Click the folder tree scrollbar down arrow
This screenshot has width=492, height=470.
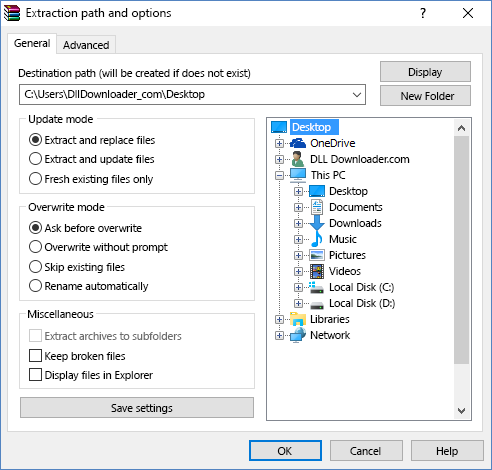coord(461,411)
